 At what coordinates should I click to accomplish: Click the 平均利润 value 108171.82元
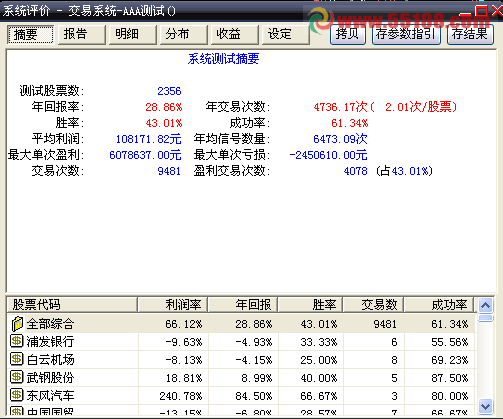(148, 139)
